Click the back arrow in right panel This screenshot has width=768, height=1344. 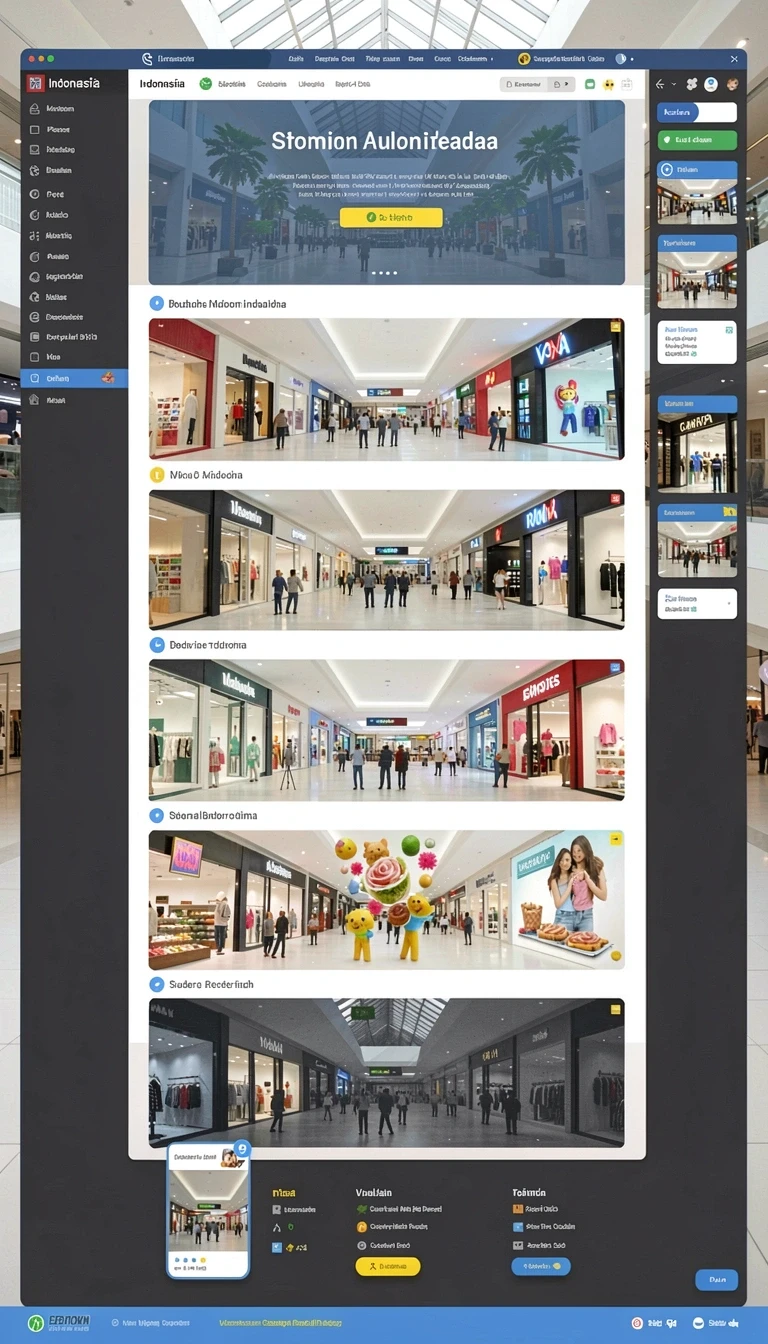click(x=660, y=85)
